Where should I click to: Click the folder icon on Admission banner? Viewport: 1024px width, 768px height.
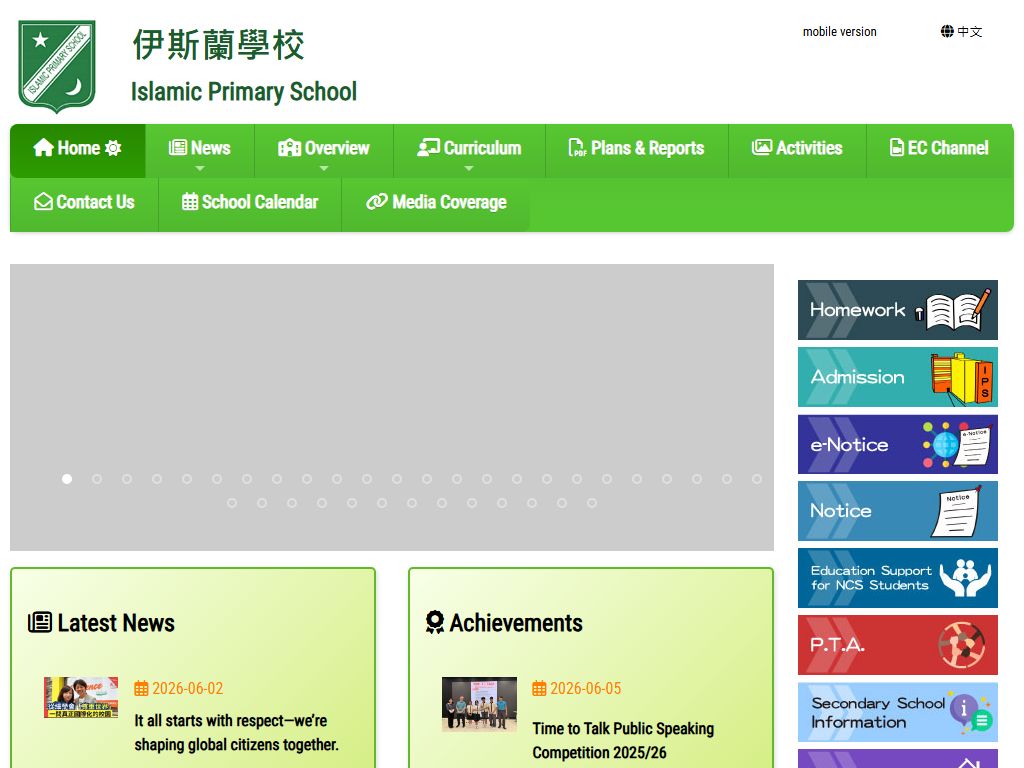962,377
